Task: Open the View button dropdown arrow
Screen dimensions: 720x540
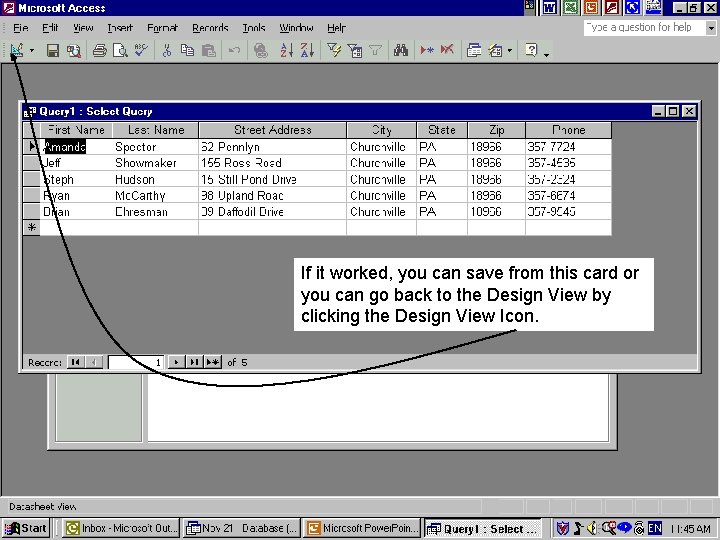Action: (32, 51)
